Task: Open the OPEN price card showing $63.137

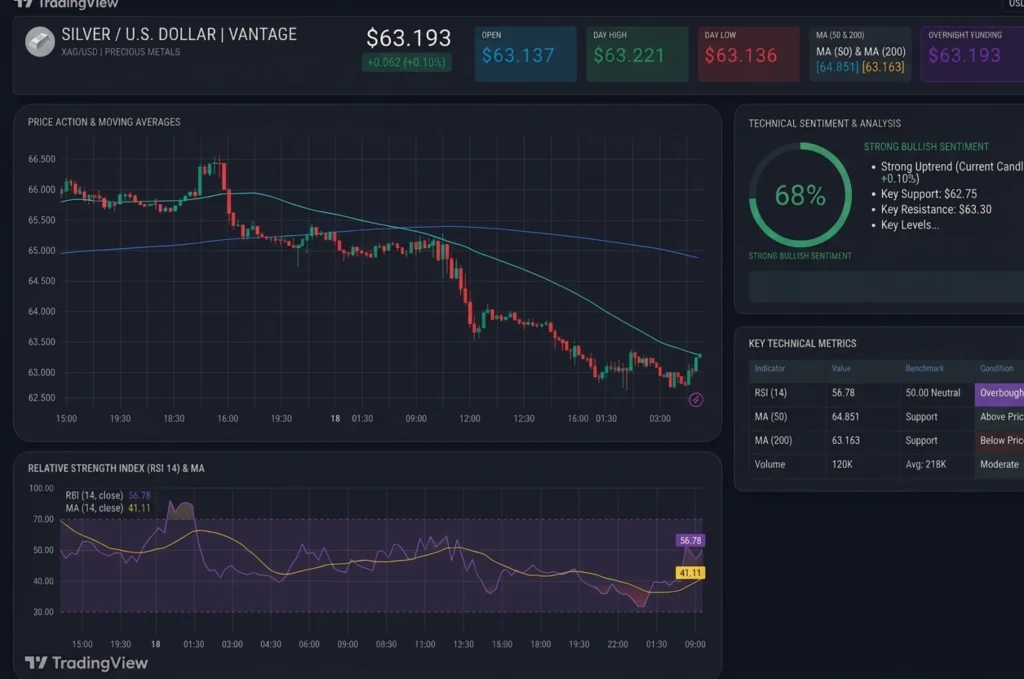Action: coord(526,54)
